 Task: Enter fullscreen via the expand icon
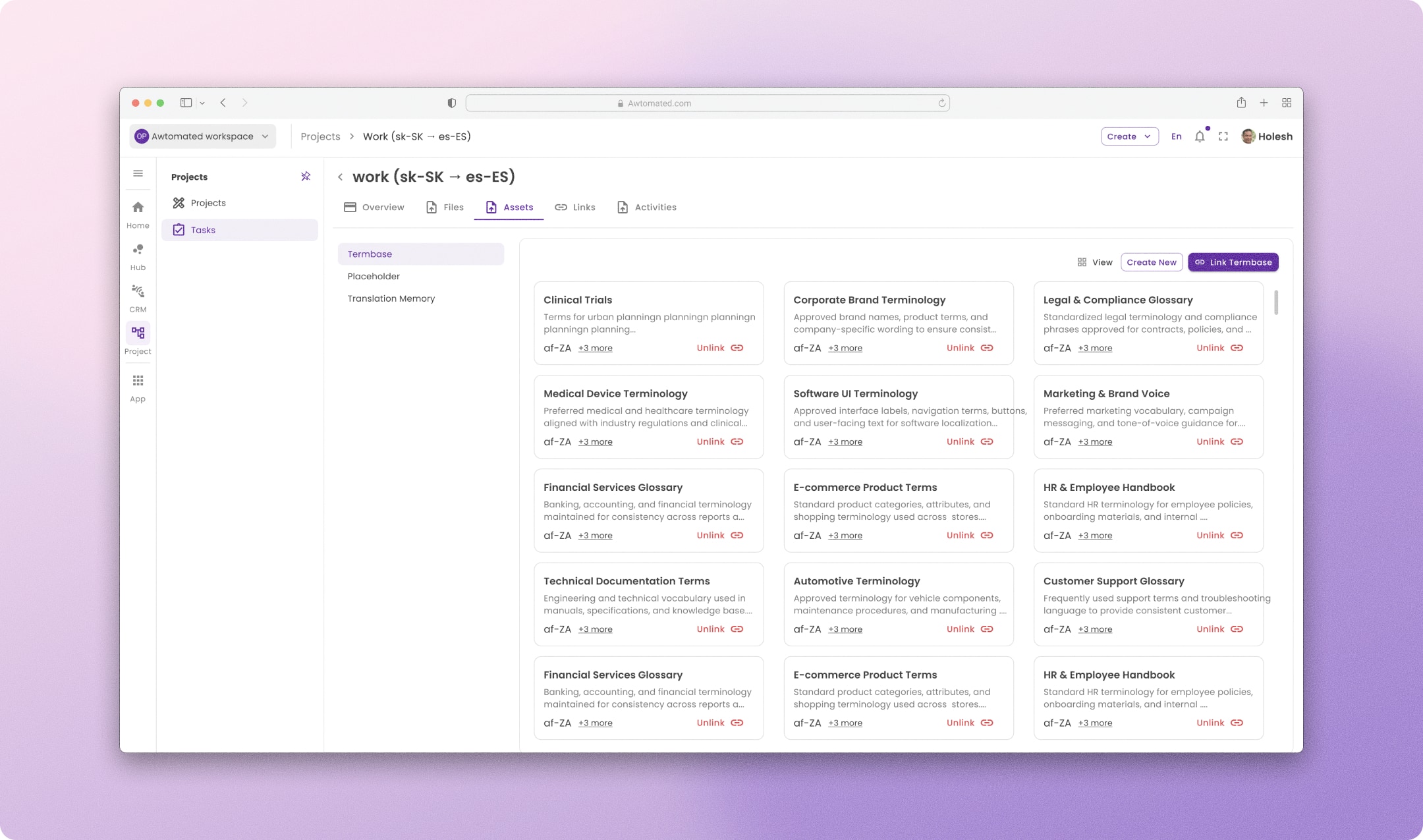pyautogui.click(x=1223, y=136)
